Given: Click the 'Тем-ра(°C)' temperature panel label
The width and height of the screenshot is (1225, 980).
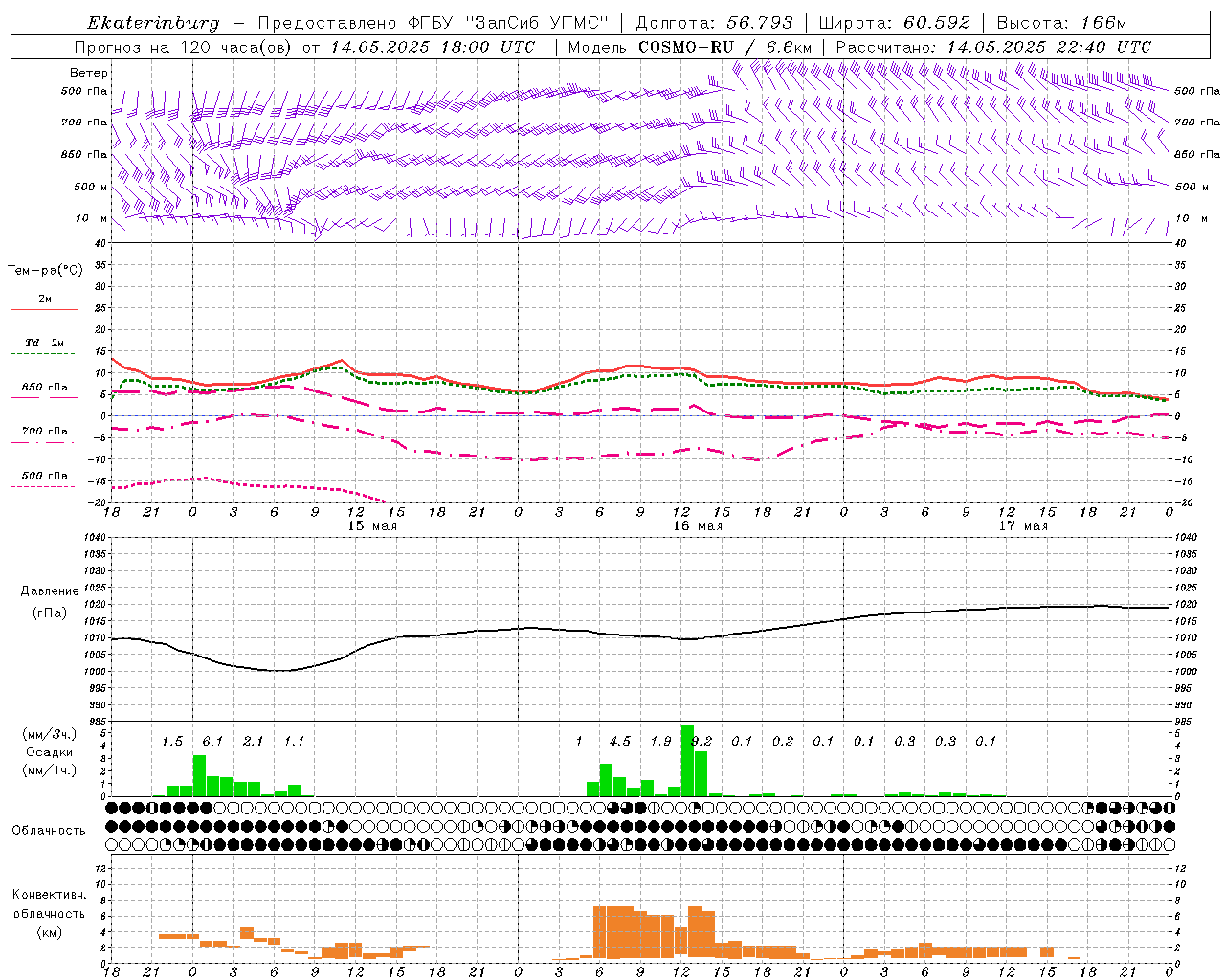Looking at the screenshot, I should tap(45, 271).
